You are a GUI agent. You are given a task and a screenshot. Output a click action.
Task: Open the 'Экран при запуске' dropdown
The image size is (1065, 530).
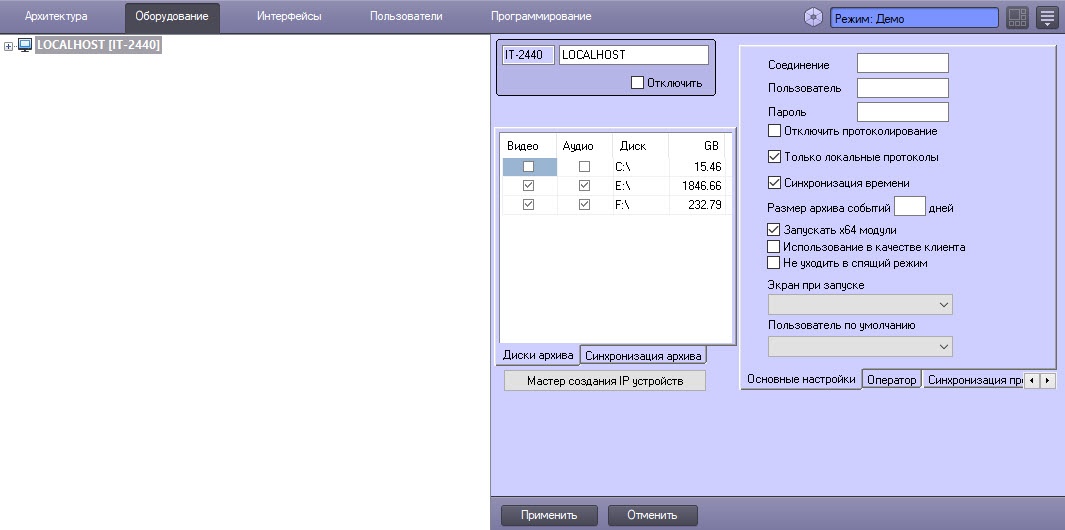pos(860,304)
